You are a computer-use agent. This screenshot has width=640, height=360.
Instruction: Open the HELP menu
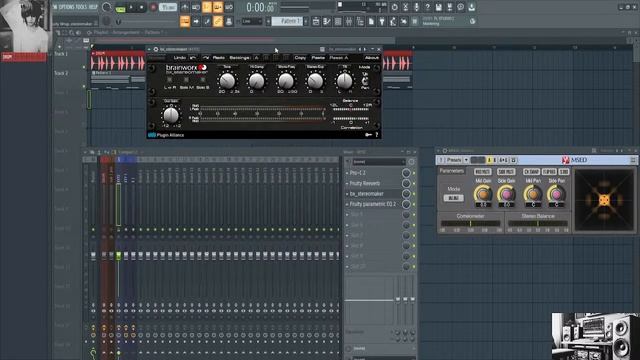pyautogui.click(x=93, y=7)
